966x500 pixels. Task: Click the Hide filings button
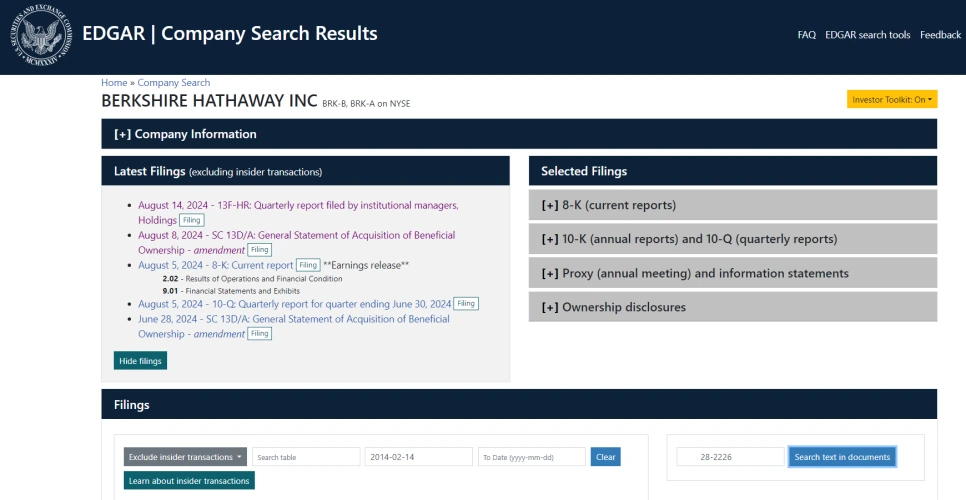pyautogui.click(x=140, y=361)
